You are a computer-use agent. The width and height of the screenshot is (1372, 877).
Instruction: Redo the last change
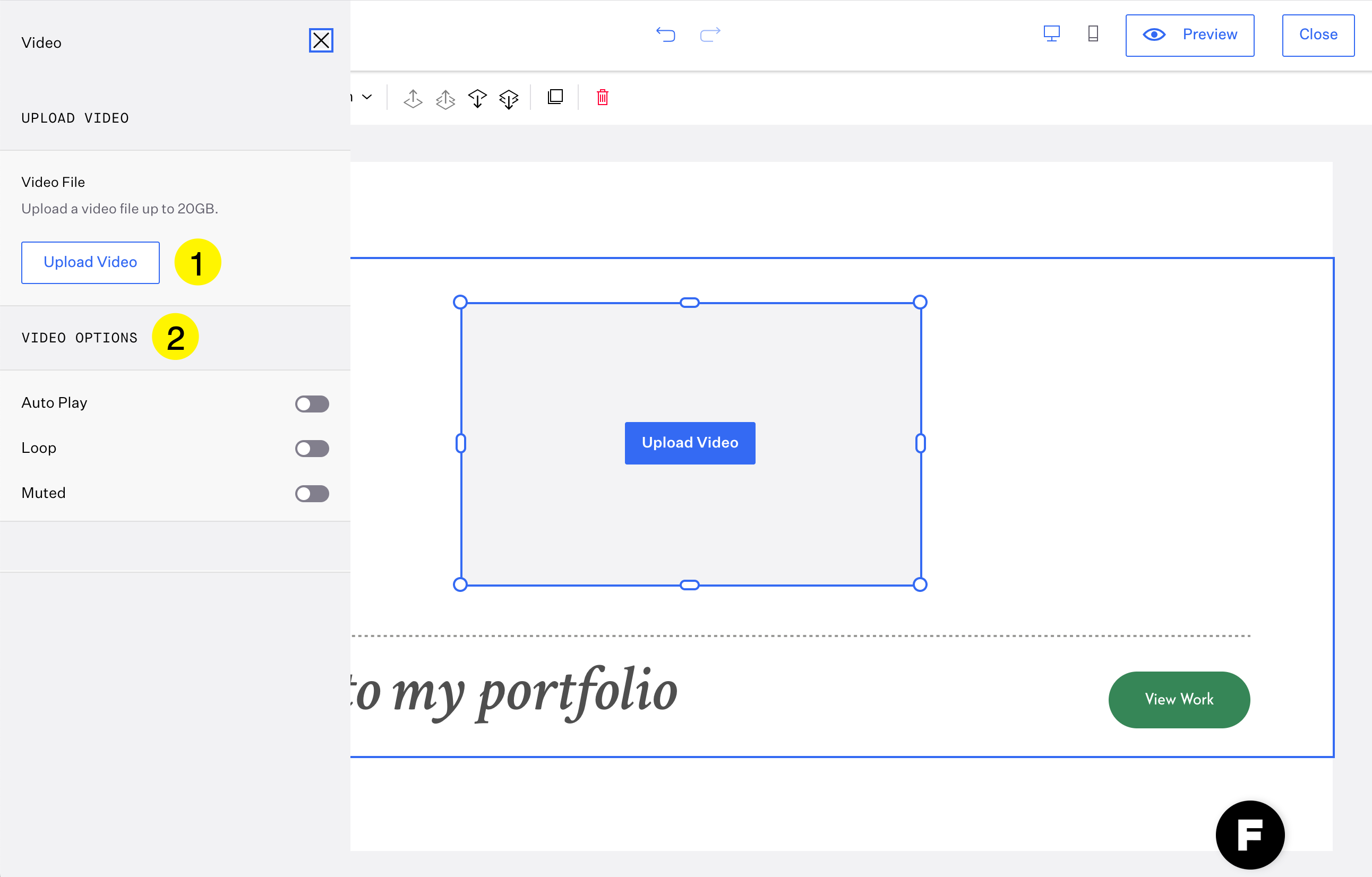tap(709, 35)
